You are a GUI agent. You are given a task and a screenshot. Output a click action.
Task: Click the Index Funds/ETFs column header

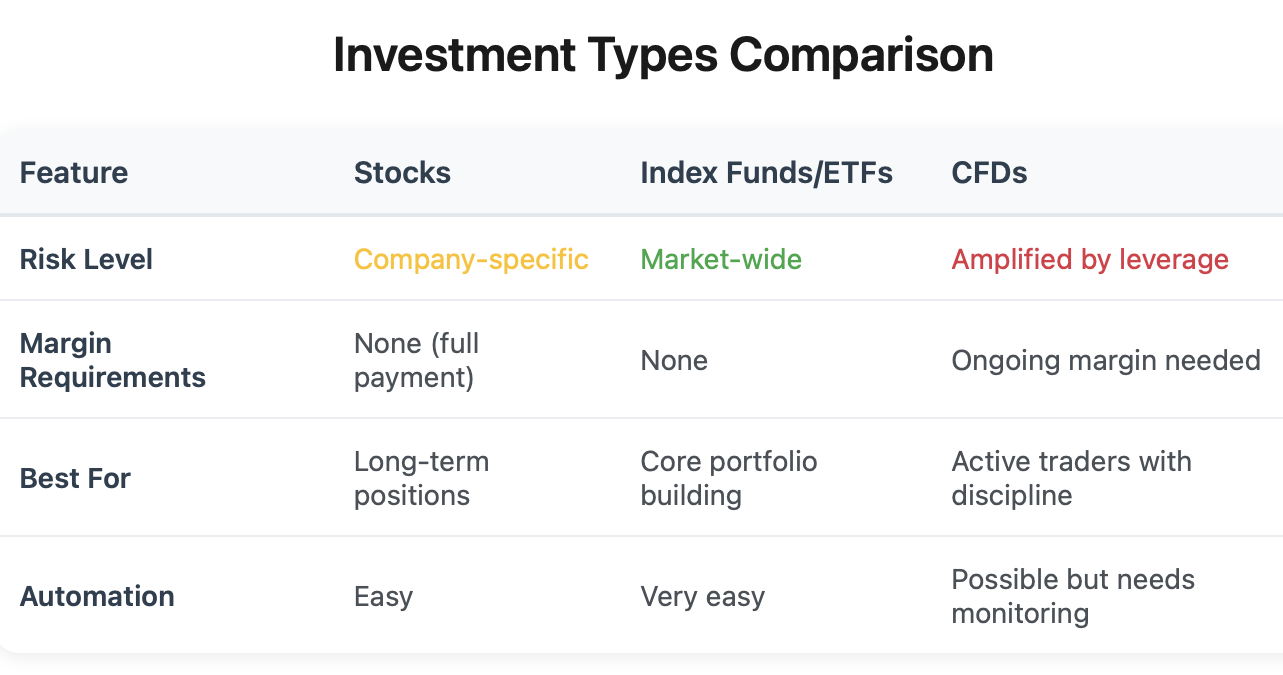point(766,173)
